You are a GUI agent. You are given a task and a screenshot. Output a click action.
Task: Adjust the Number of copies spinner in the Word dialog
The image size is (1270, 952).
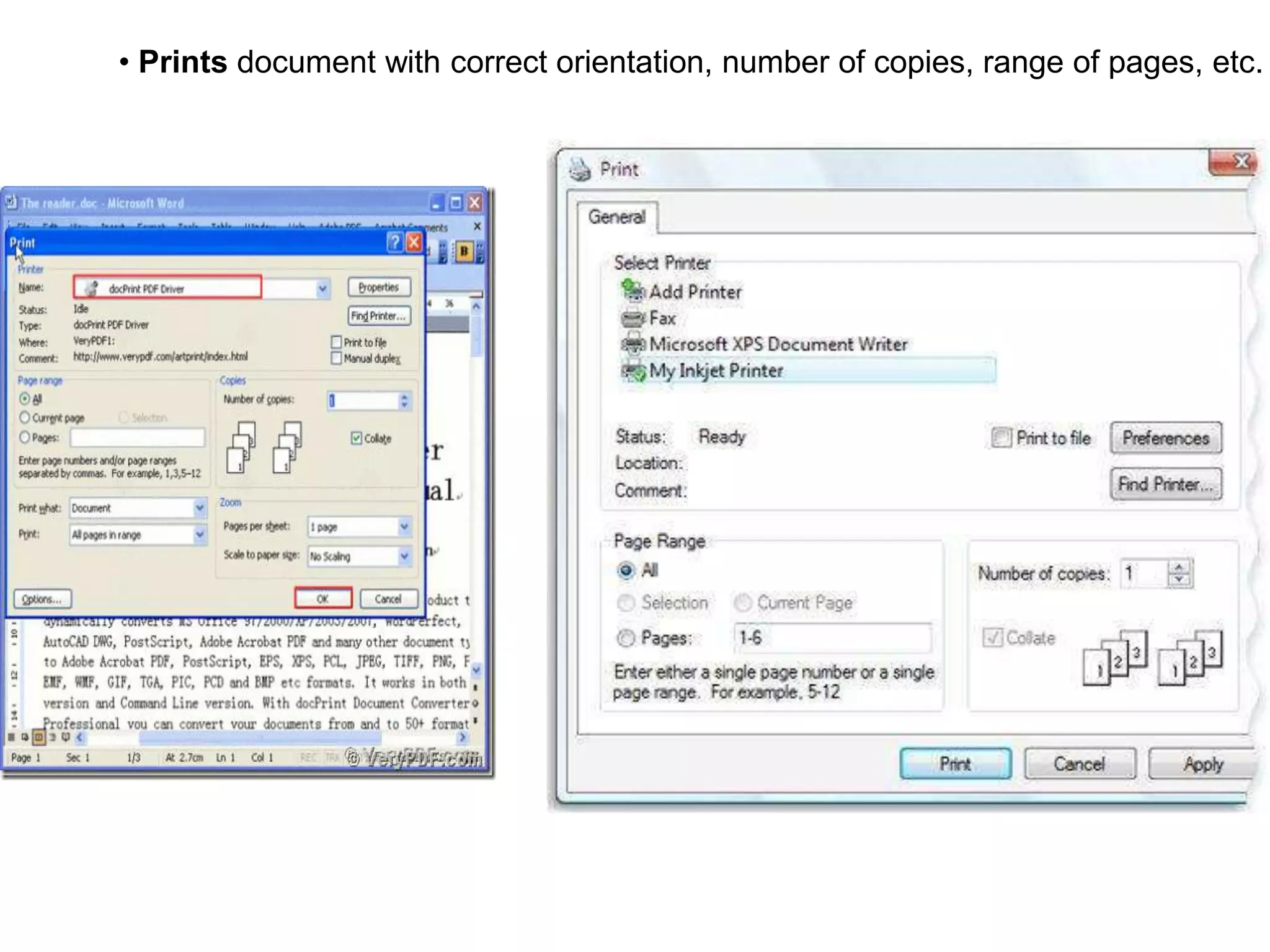404,401
